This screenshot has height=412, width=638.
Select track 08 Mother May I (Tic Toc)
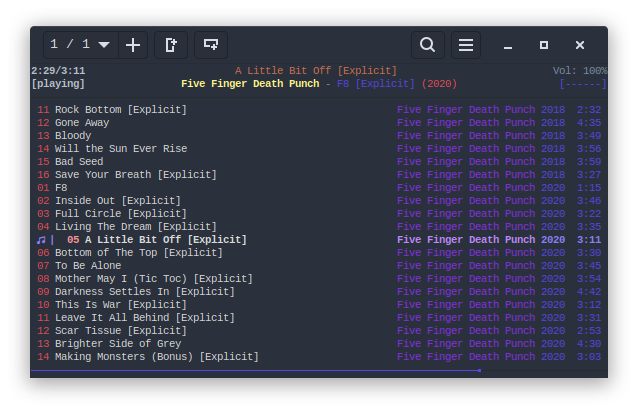pyautogui.click(x=319, y=279)
